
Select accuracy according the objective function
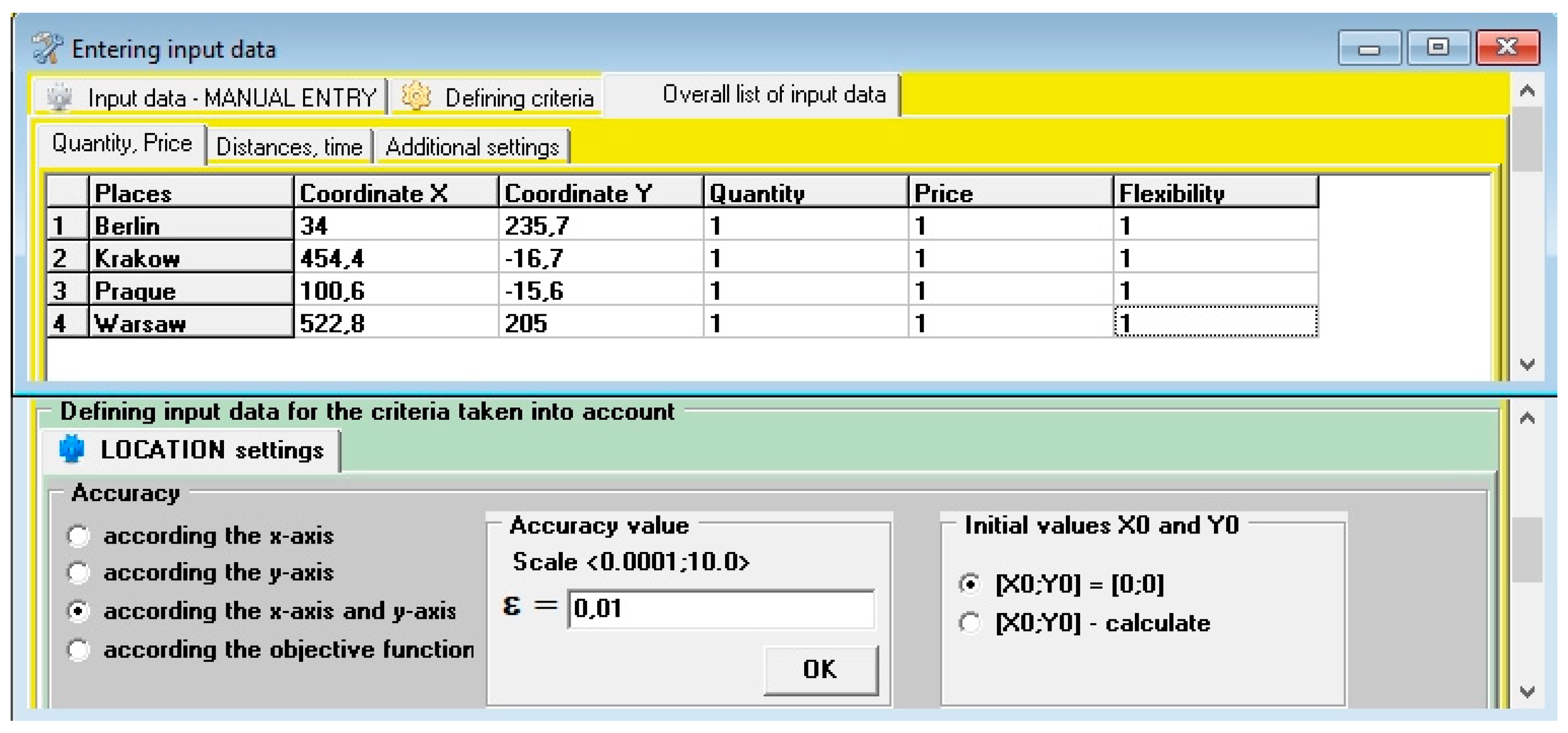coord(79,650)
